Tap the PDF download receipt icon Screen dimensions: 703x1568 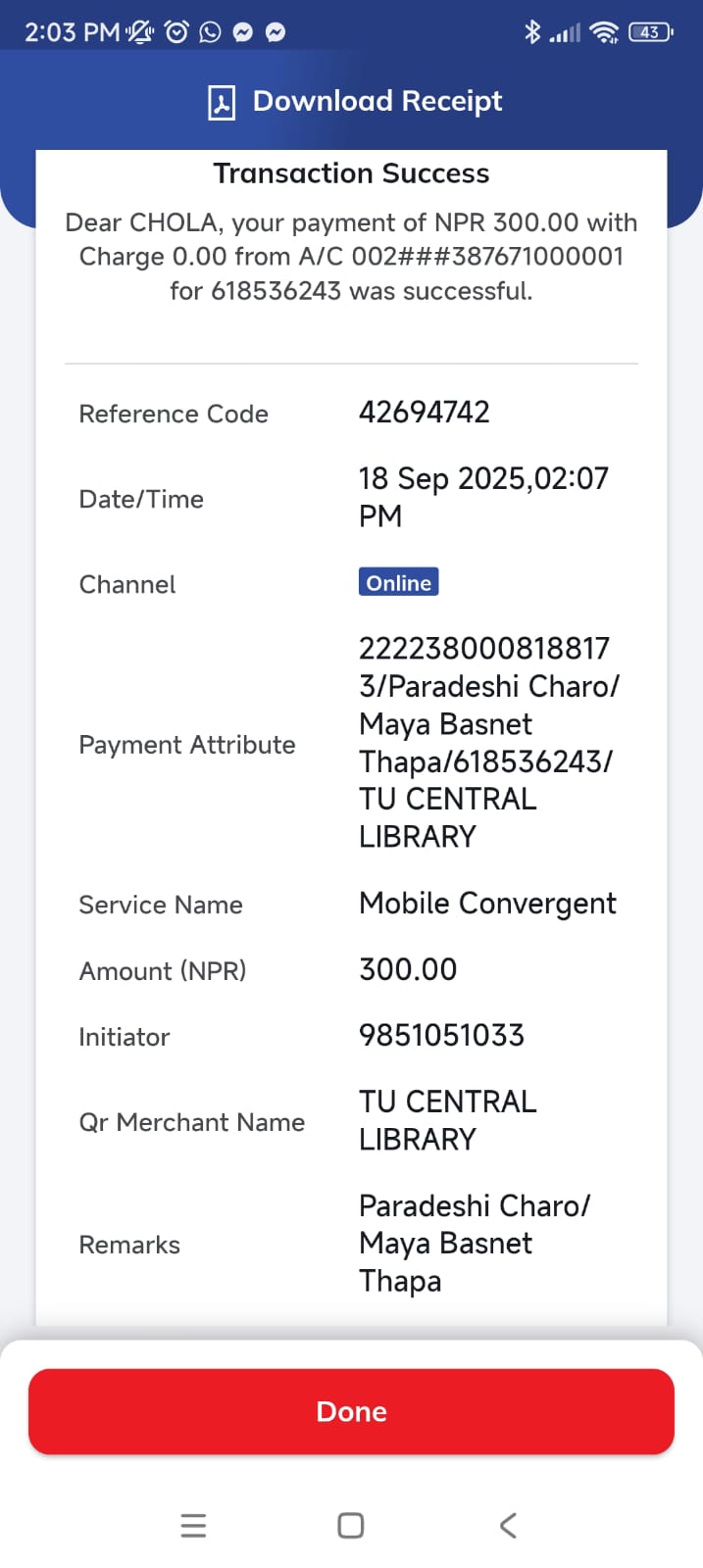pyautogui.click(x=222, y=102)
